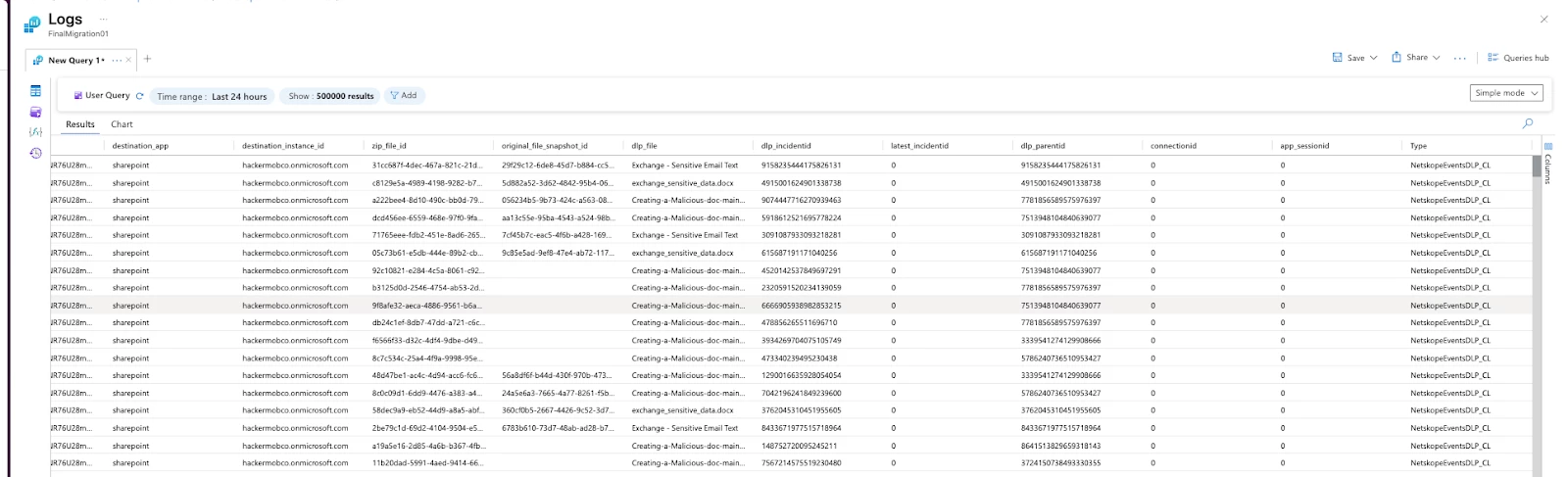Open the Queries sidebar icon
The height and width of the screenshot is (477, 1568).
pos(35,112)
